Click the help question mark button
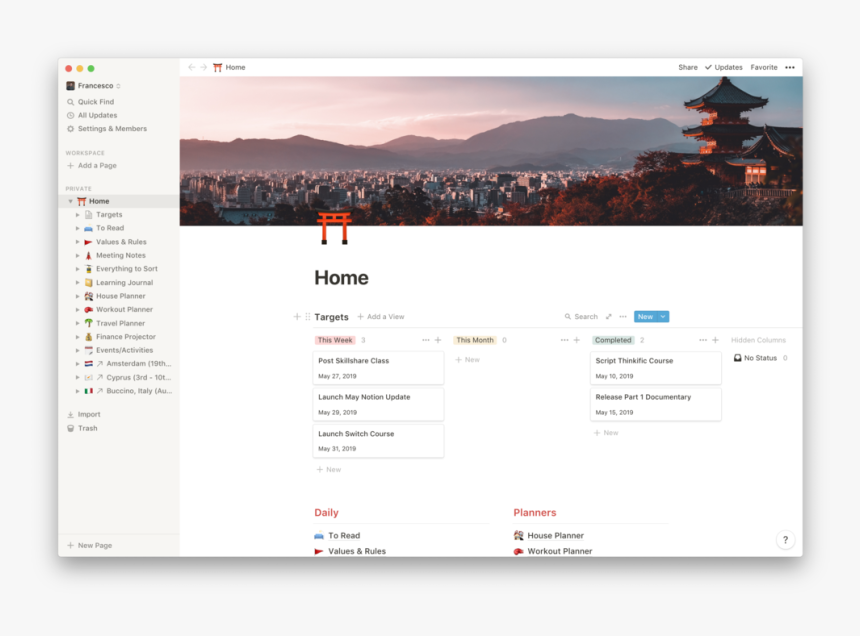860x636 pixels. click(x=785, y=540)
